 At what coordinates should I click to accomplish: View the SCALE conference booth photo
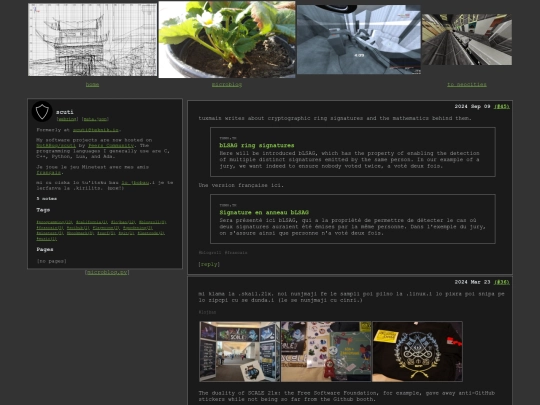pos(240,351)
